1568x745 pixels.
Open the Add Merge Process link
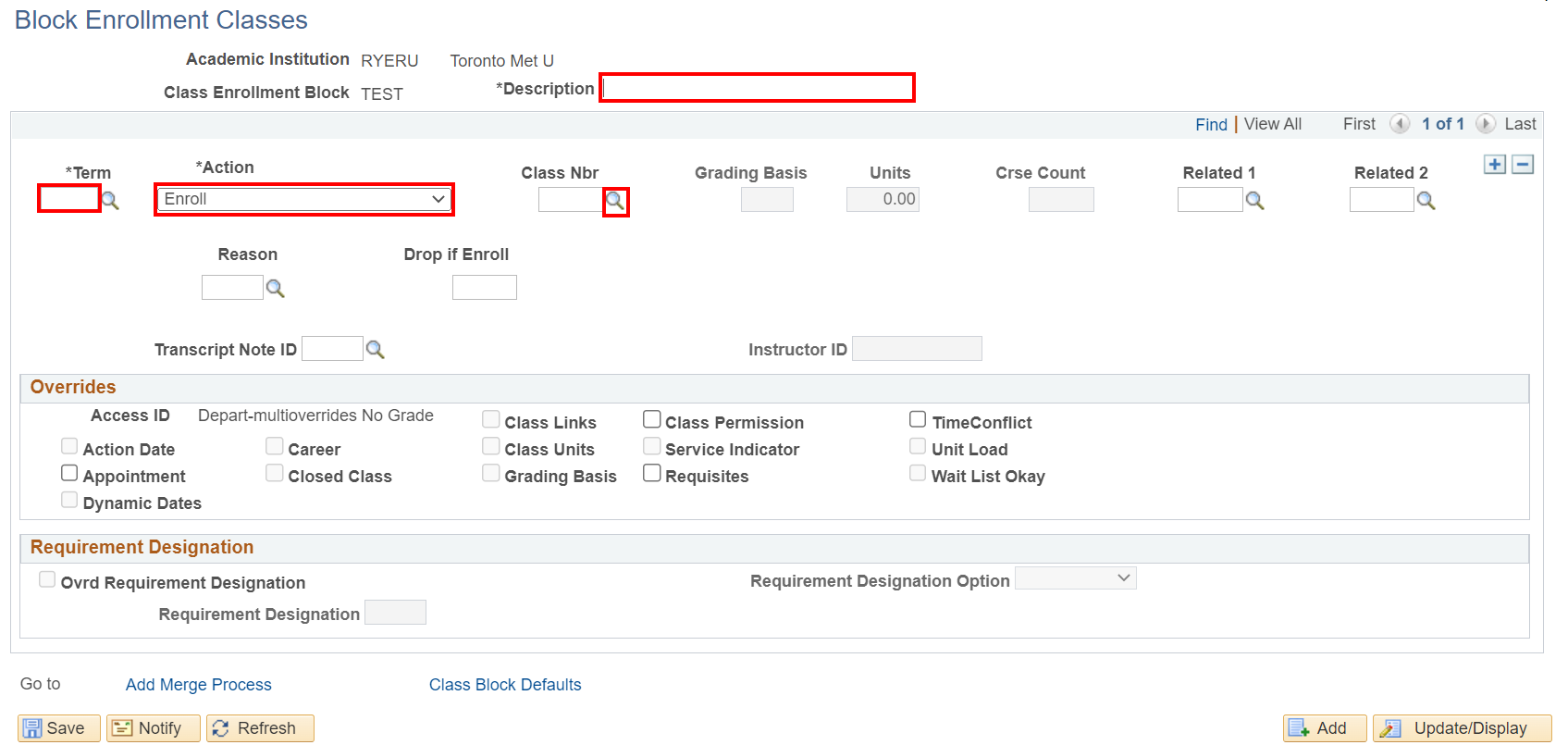(x=199, y=685)
